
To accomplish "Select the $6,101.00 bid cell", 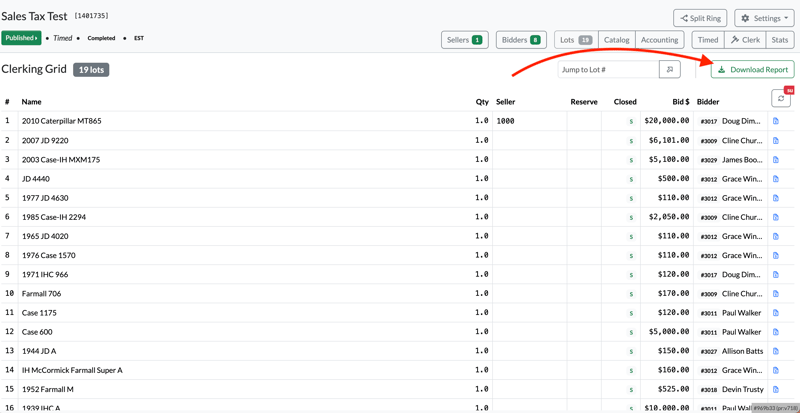I will pos(667,140).
